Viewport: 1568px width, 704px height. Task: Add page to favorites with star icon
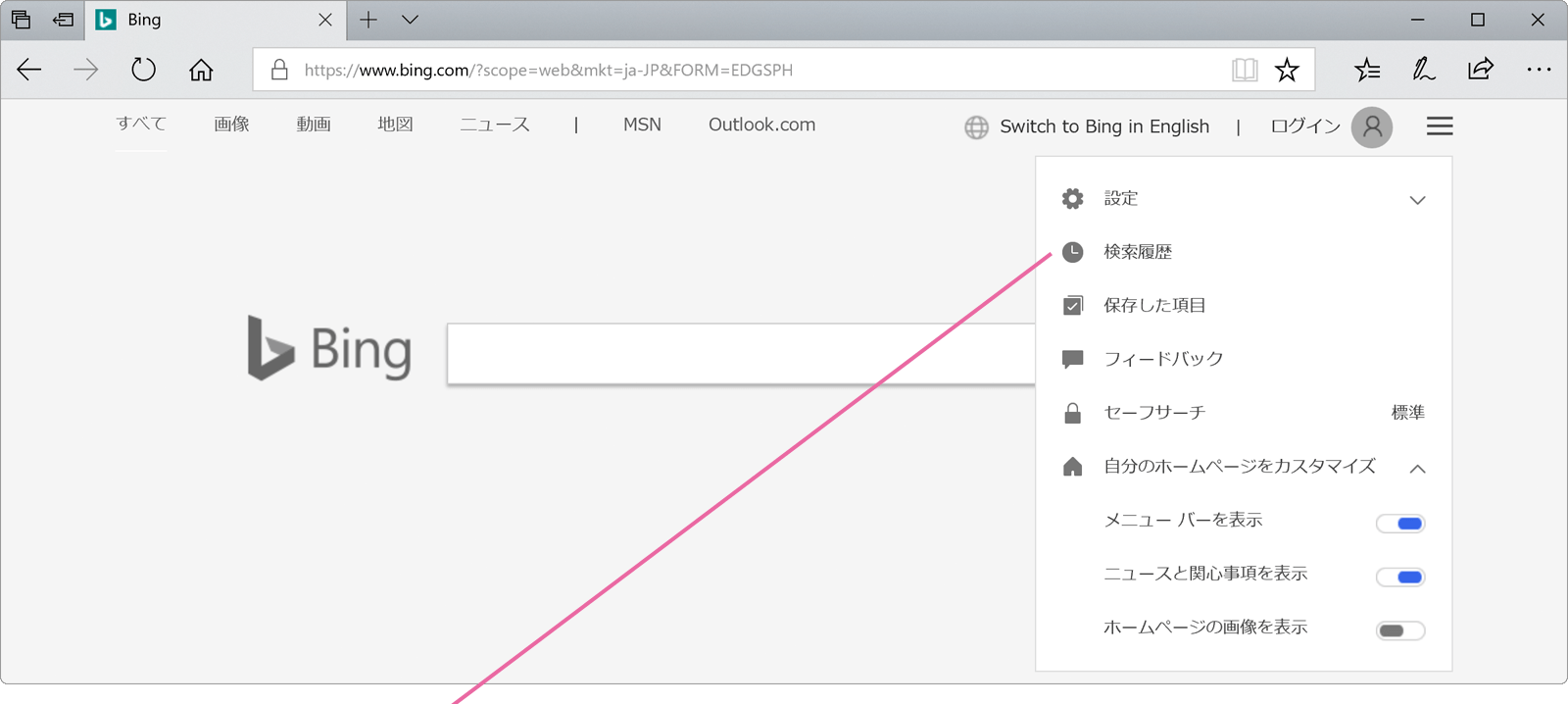(x=1287, y=70)
